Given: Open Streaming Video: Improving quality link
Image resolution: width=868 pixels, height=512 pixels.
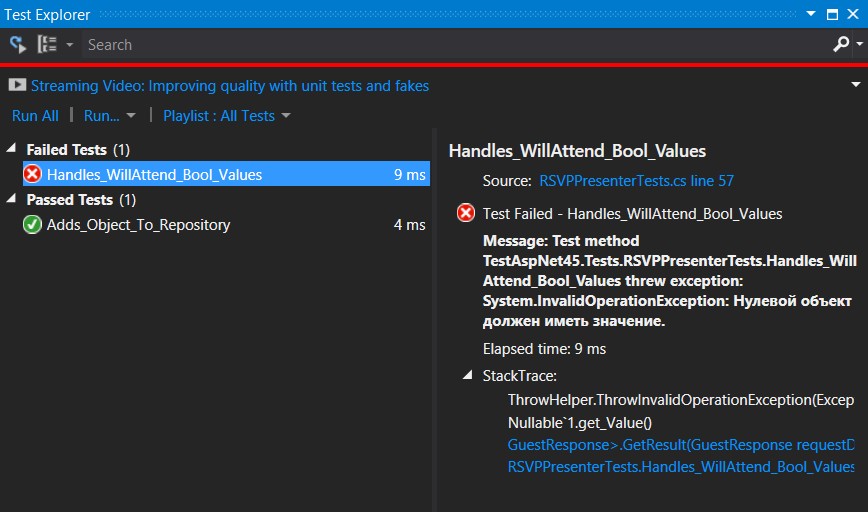Looking at the screenshot, I should (x=230, y=86).
